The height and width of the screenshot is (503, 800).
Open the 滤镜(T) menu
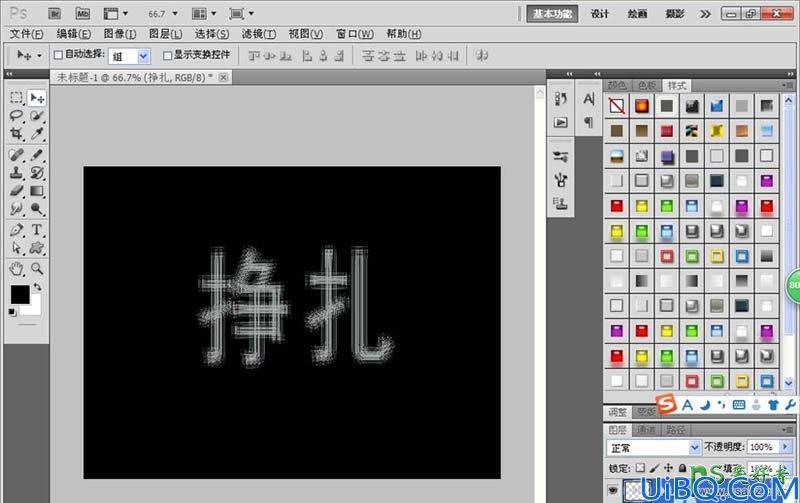click(259, 34)
